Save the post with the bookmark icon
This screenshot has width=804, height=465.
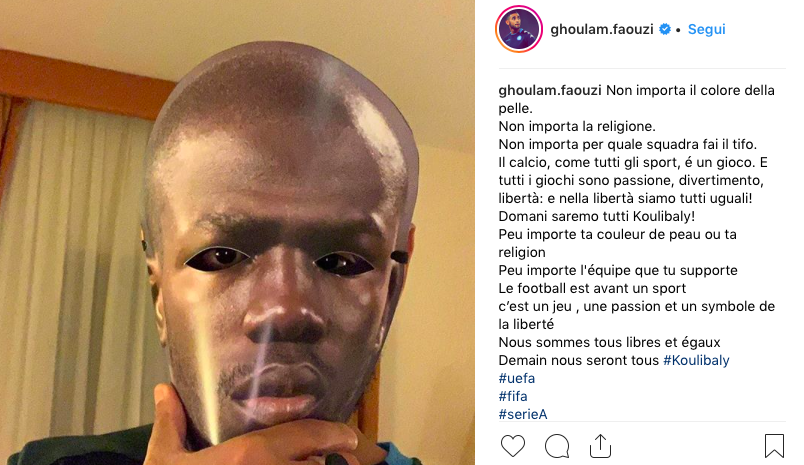click(x=774, y=446)
